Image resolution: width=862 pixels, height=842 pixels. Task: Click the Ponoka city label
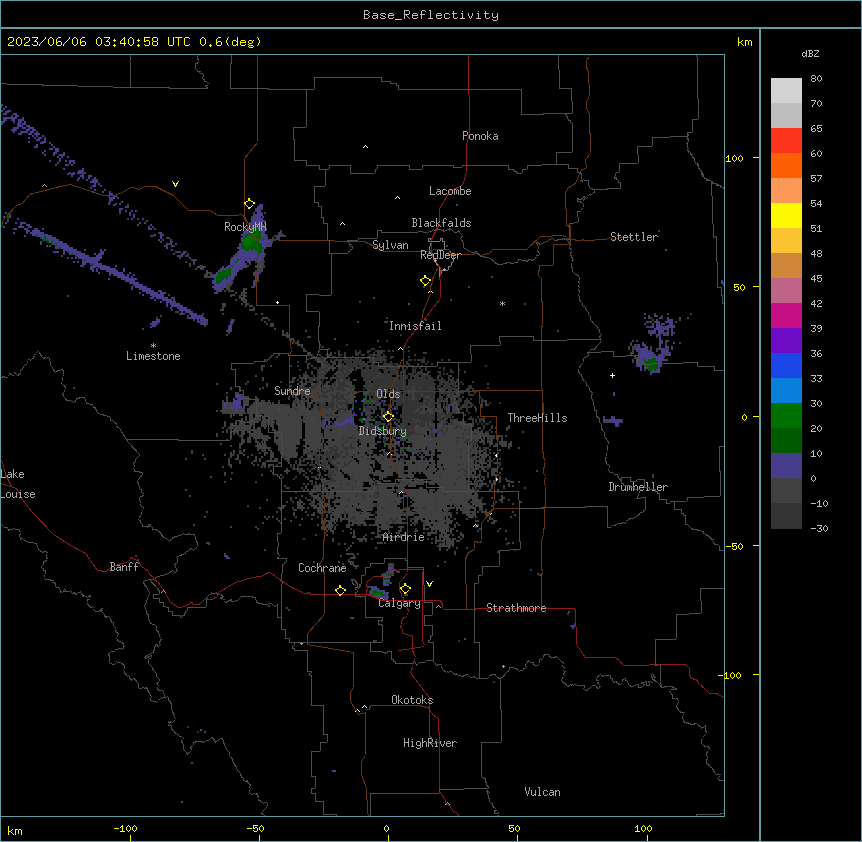pos(480,136)
